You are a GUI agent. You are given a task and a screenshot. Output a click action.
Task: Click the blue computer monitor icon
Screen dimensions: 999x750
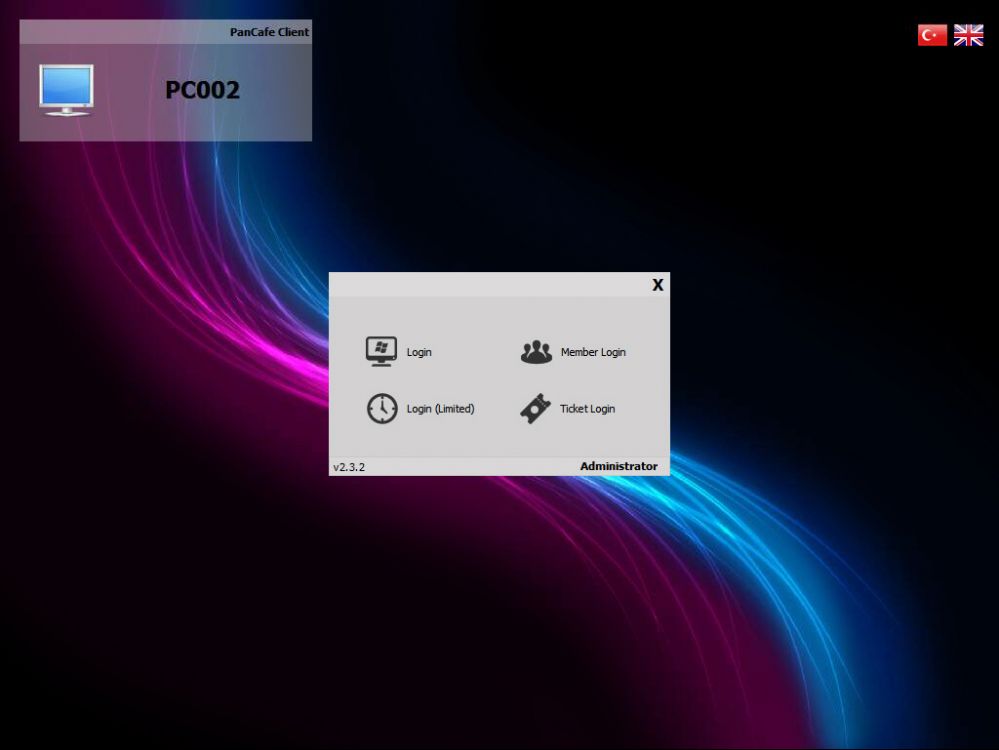click(x=66, y=90)
